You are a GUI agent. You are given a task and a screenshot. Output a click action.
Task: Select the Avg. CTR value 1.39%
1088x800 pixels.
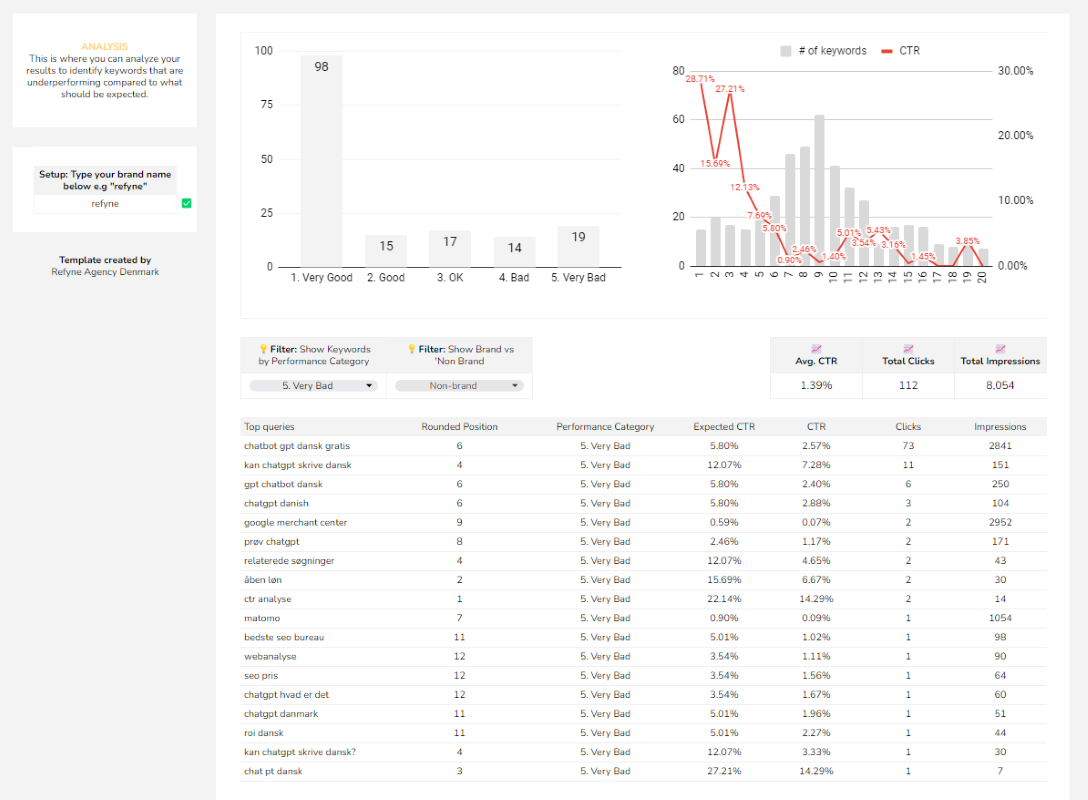pyautogui.click(x=816, y=385)
